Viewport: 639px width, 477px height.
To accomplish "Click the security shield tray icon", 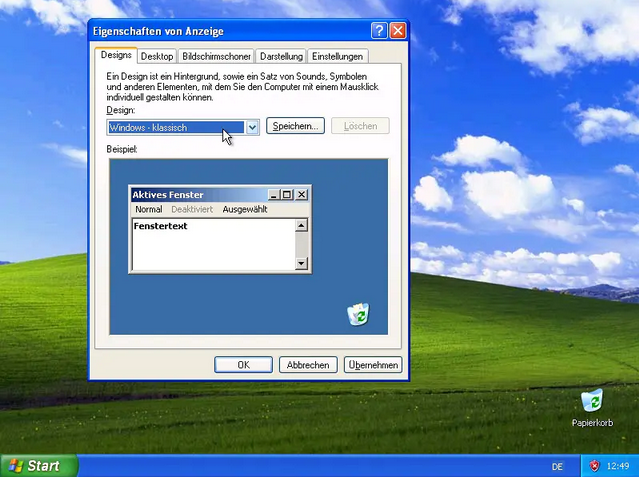I will [595, 466].
